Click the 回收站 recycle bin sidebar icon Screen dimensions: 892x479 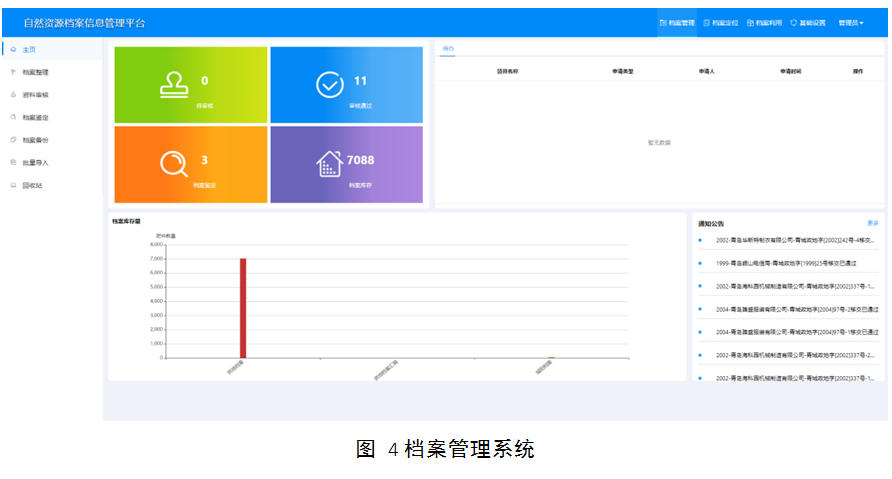click(12, 185)
